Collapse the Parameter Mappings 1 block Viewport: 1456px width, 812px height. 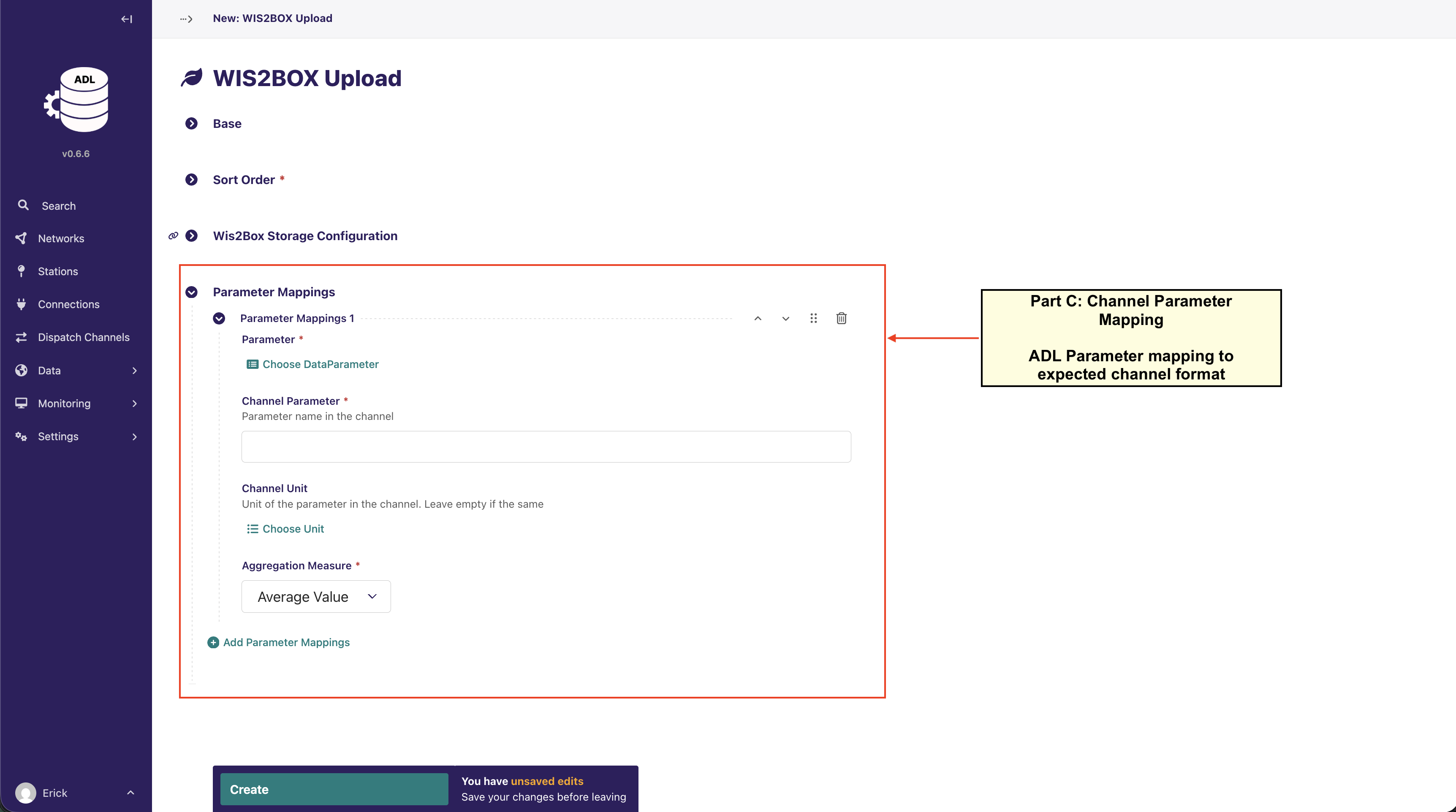pos(219,318)
